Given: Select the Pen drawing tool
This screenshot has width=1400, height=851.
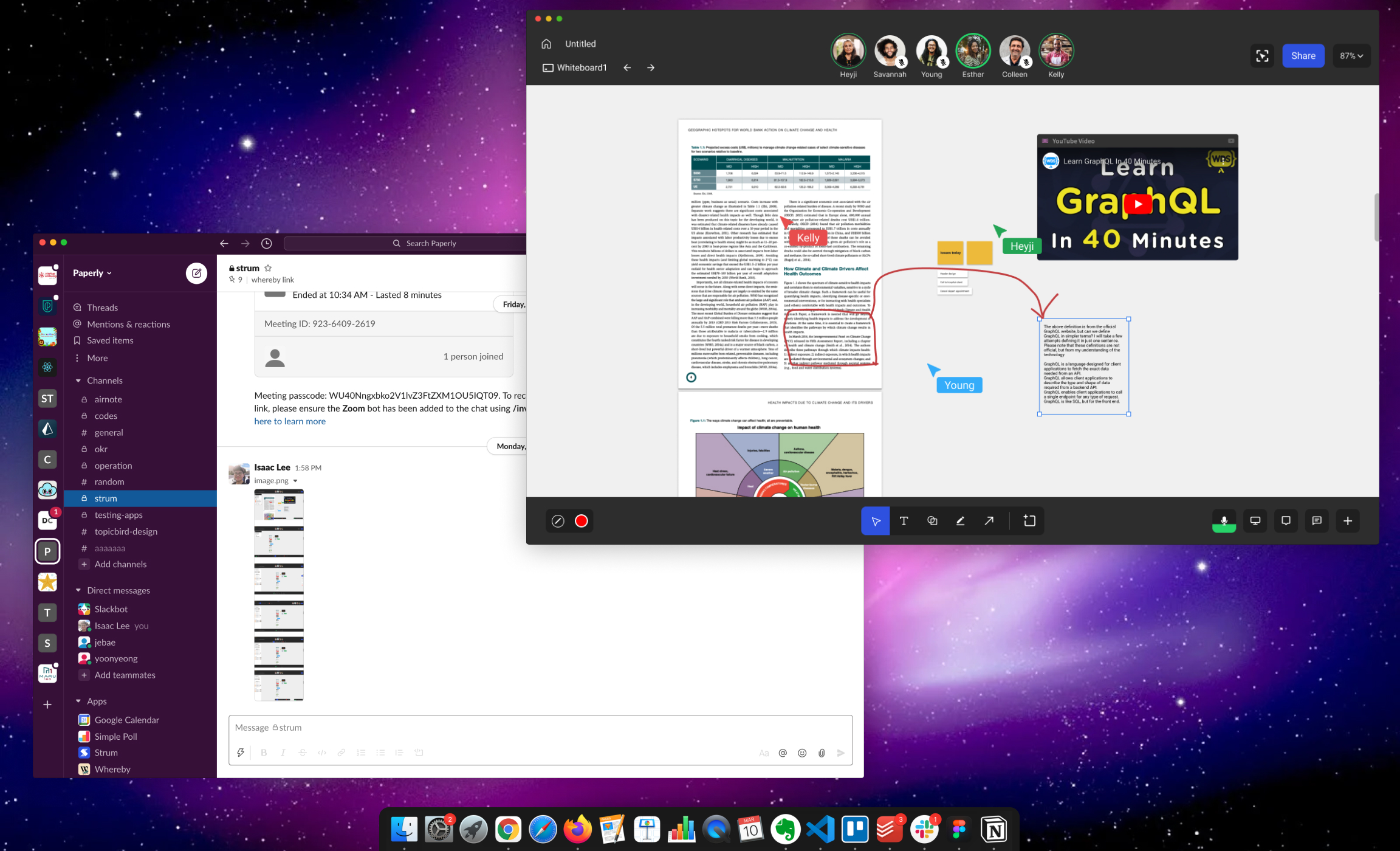Looking at the screenshot, I should 960,521.
